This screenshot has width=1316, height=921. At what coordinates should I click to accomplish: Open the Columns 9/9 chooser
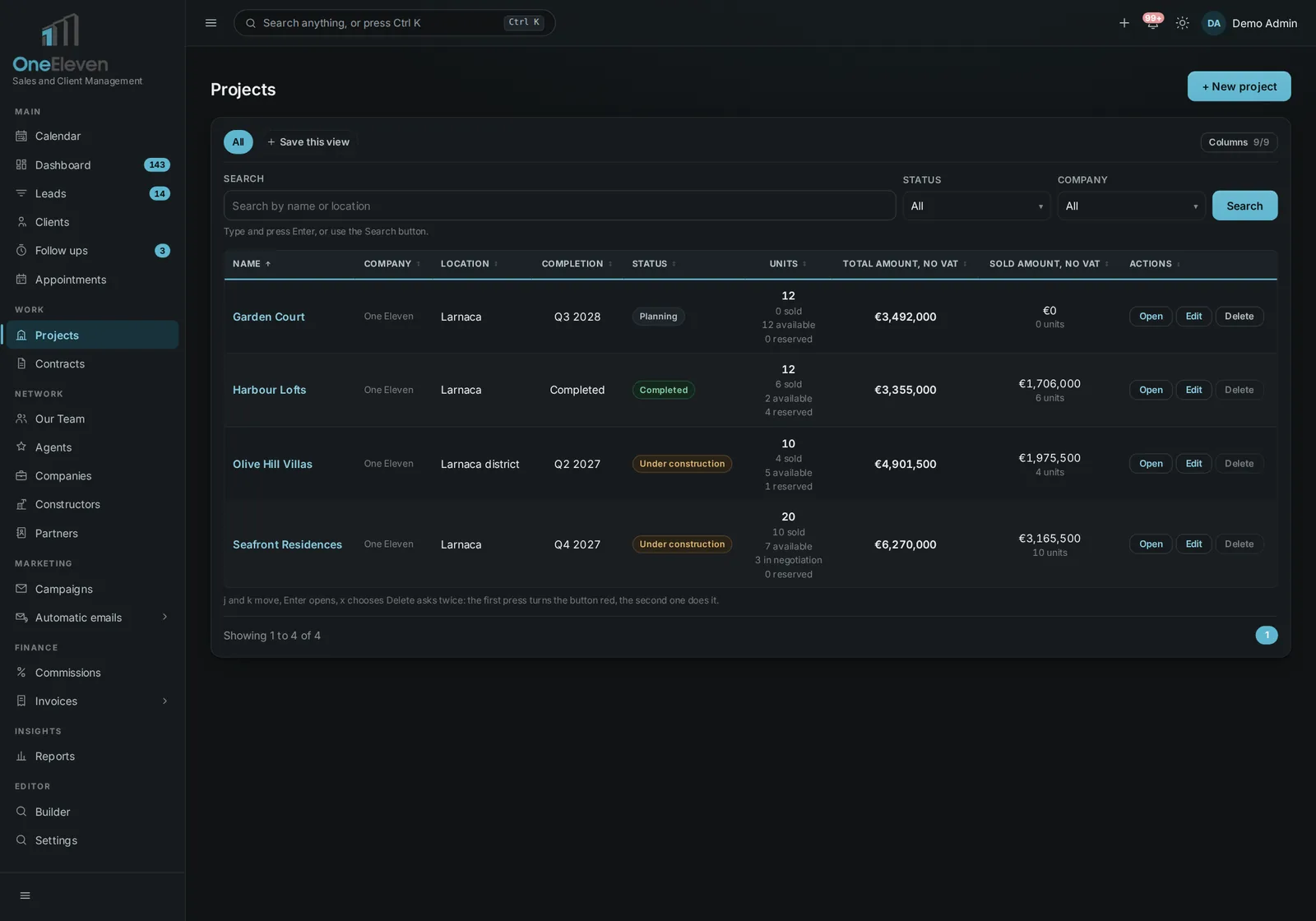(1239, 142)
